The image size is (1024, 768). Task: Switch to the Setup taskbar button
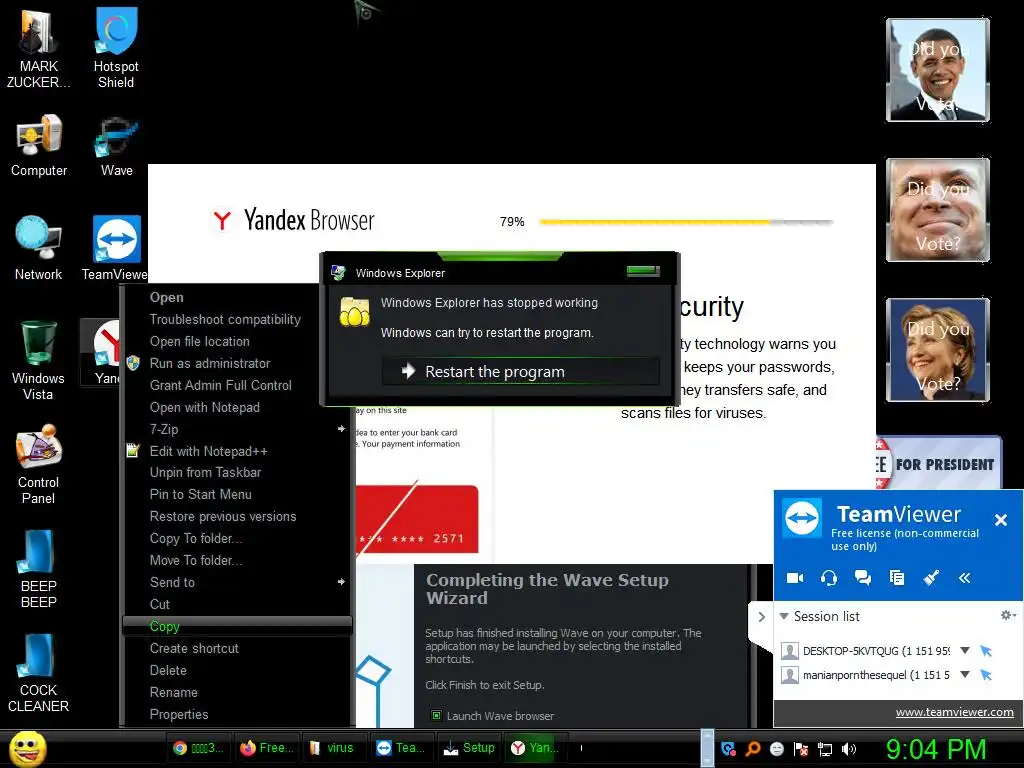point(469,748)
